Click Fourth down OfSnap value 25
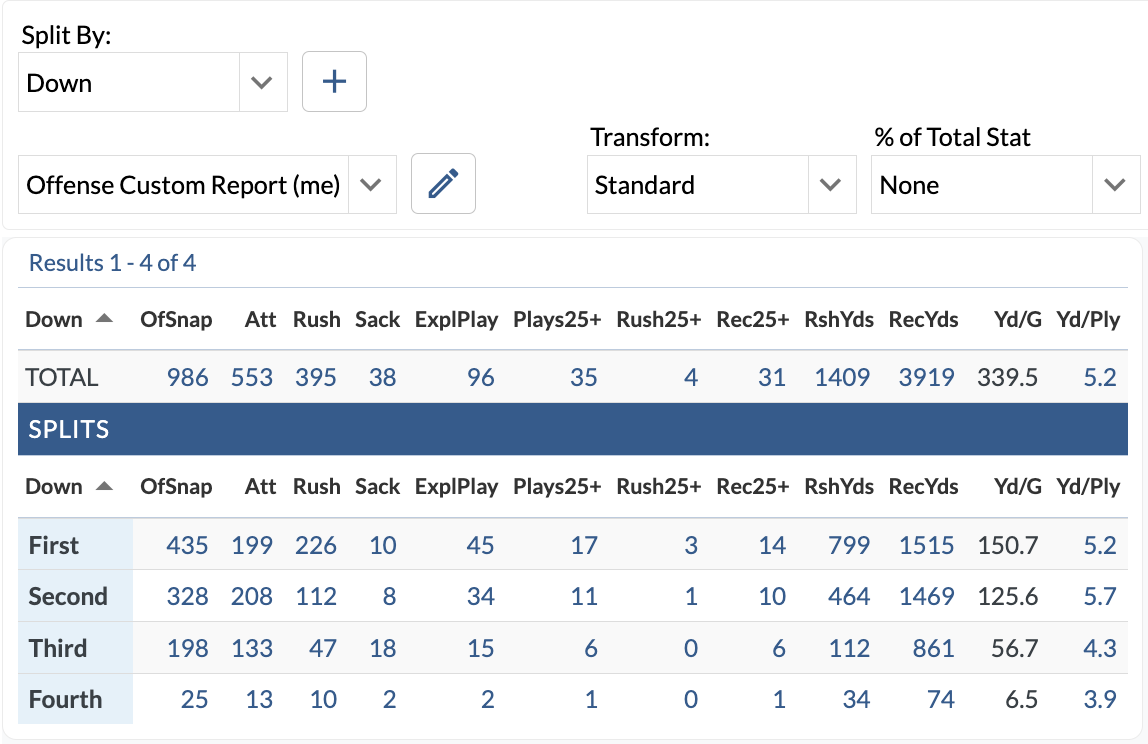 coord(194,699)
